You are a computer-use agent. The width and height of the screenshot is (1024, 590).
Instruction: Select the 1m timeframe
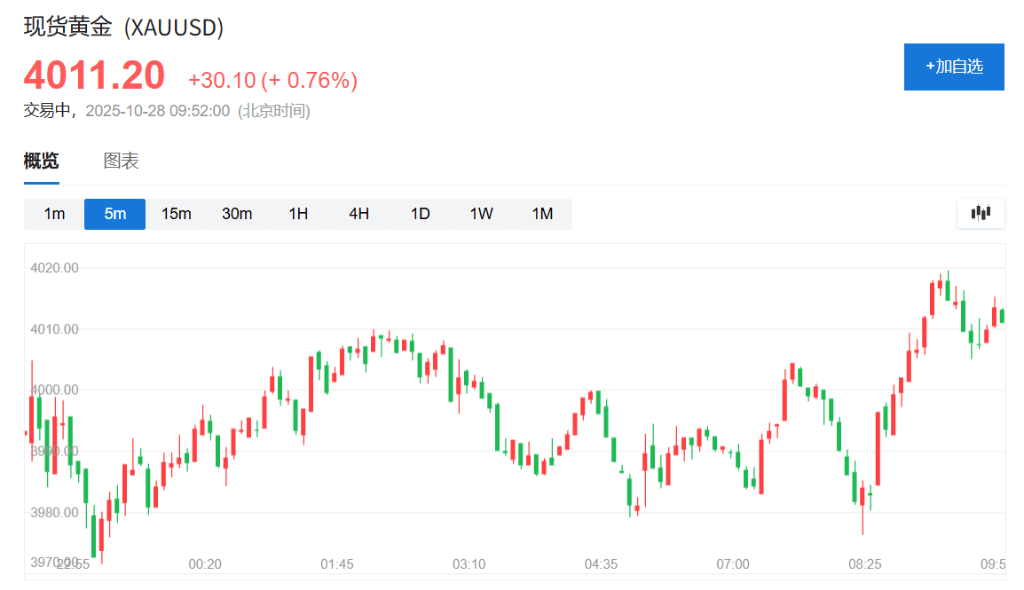coord(54,214)
